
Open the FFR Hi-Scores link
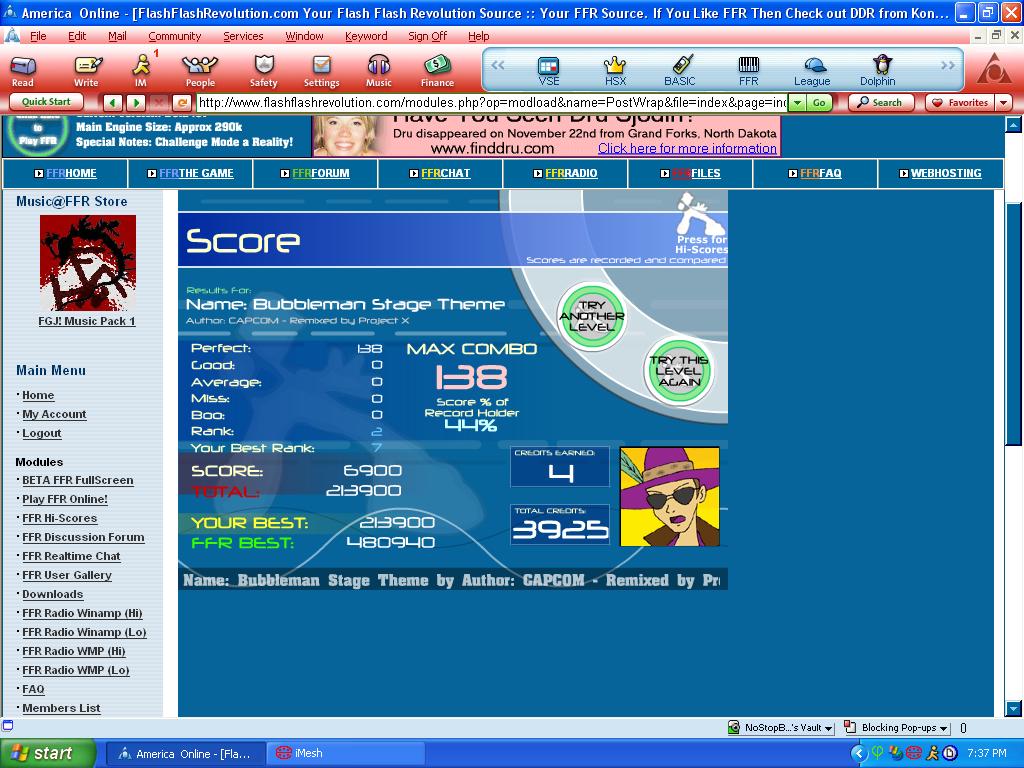click(x=59, y=518)
